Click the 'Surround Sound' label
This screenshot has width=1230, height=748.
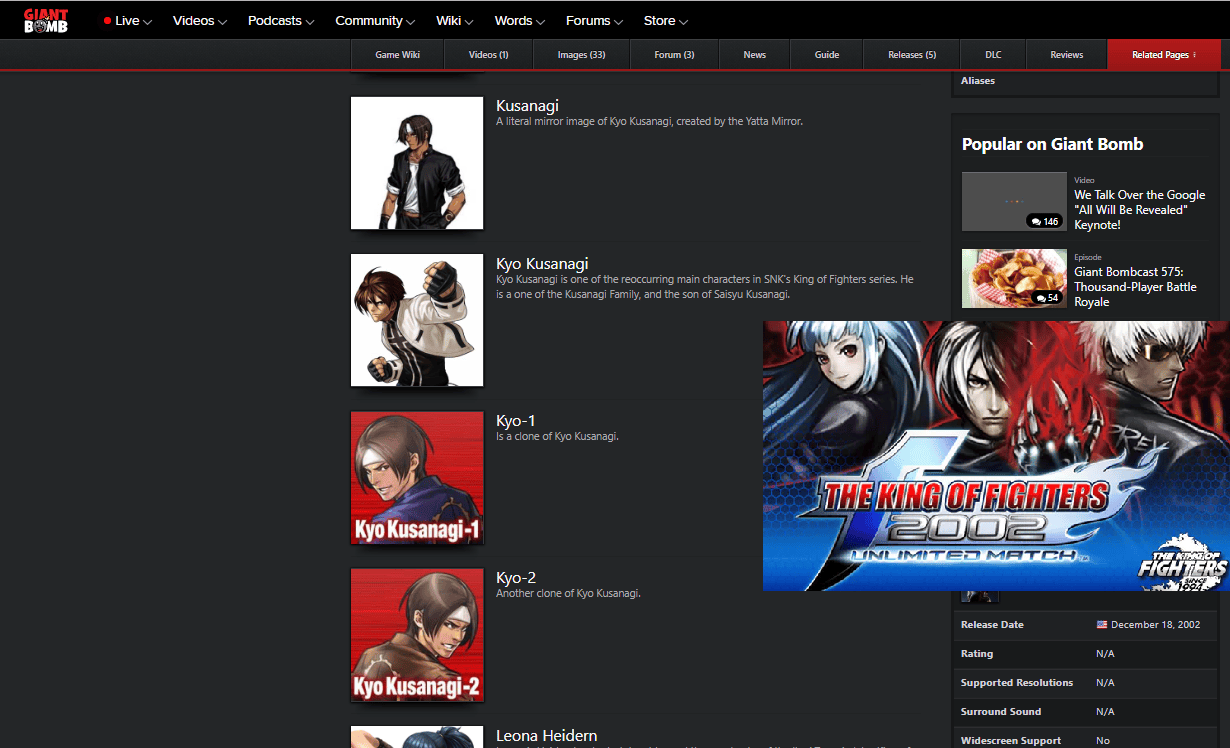click(1001, 712)
